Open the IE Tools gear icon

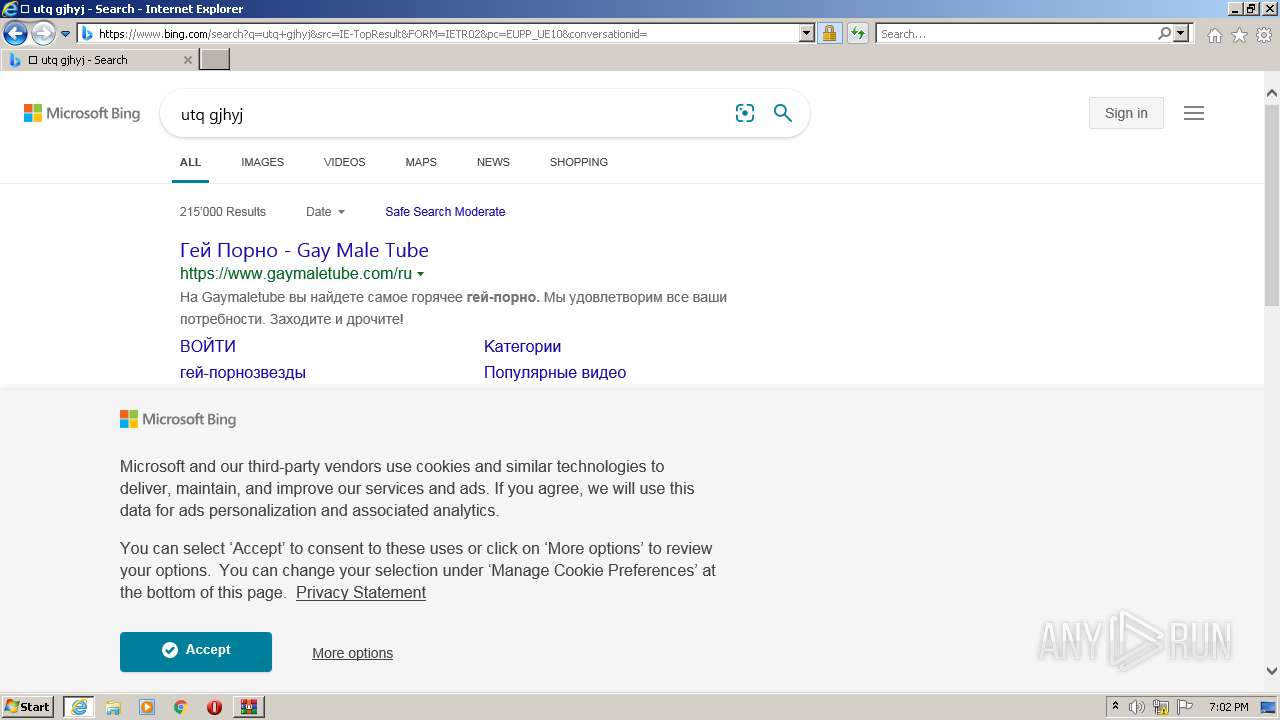pyautogui.click(x=1264, y=35)
